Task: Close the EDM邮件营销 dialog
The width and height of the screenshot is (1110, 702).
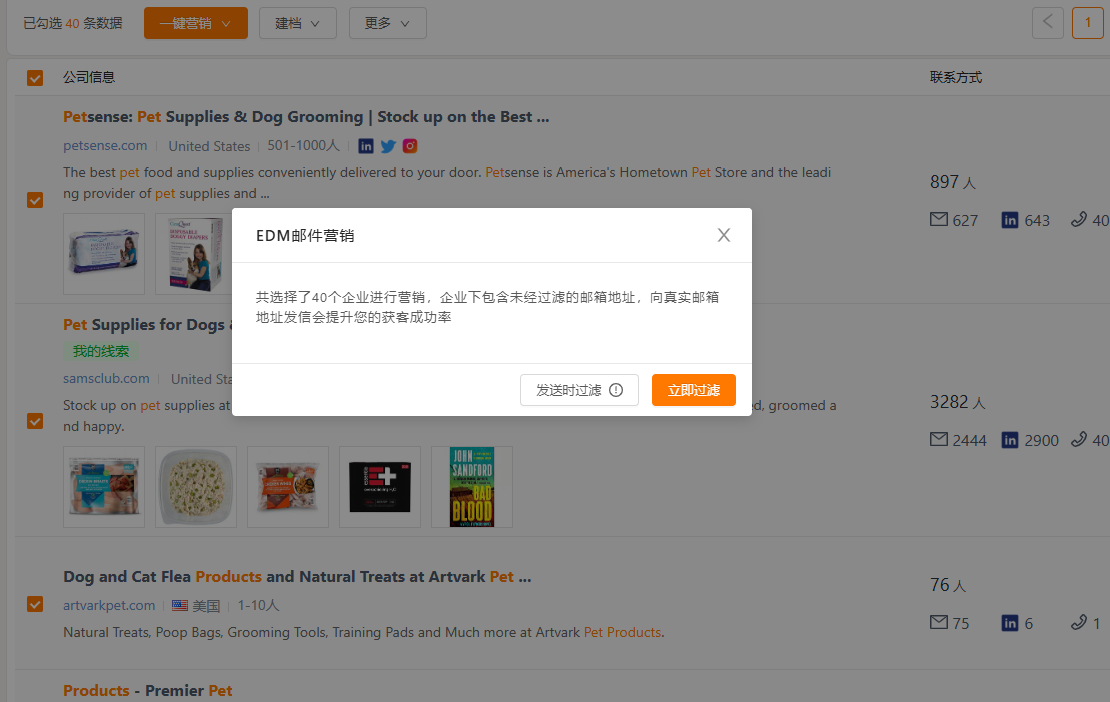Action: [x=723, y=235]
